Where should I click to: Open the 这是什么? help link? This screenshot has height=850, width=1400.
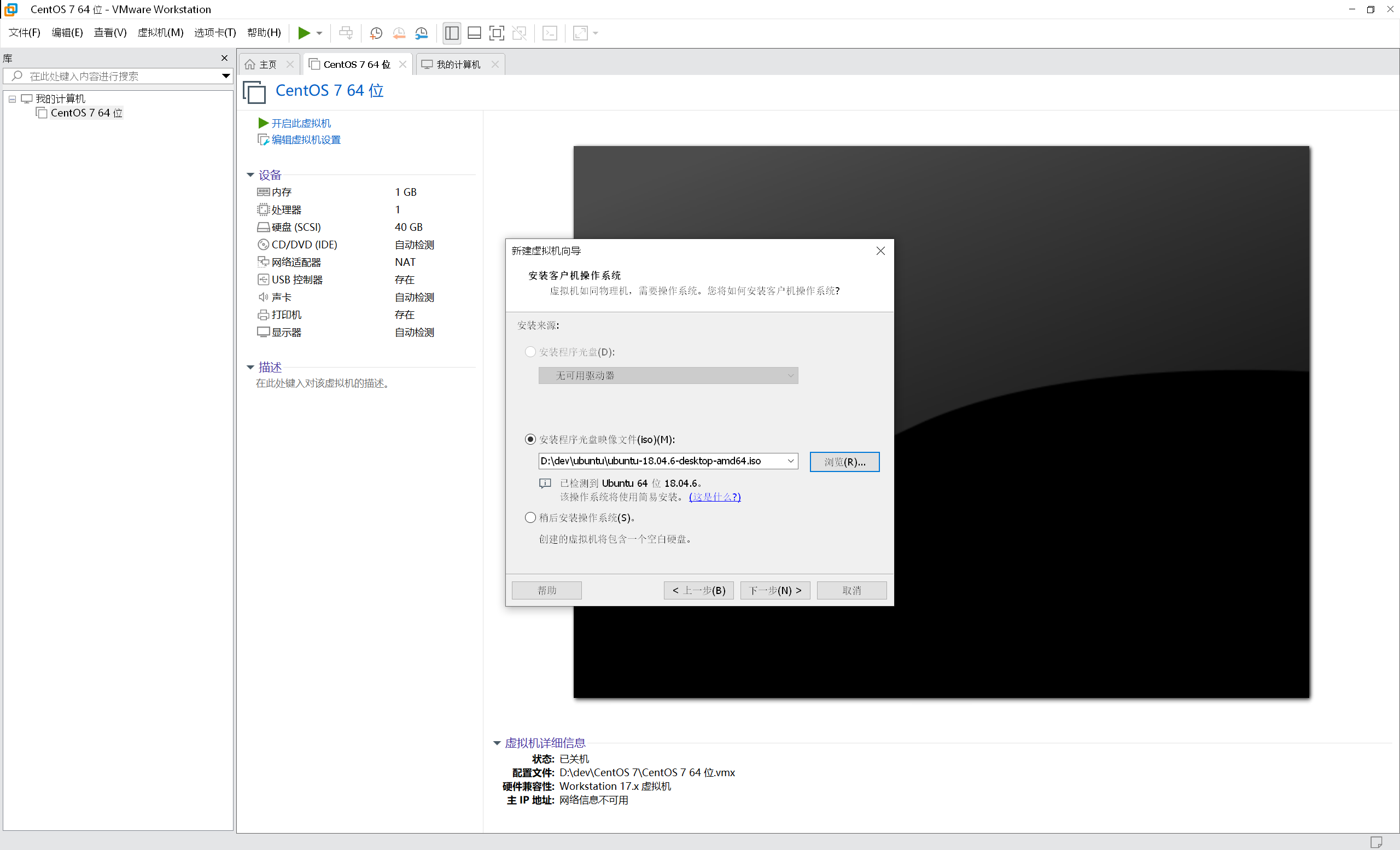tap(715, 497)
